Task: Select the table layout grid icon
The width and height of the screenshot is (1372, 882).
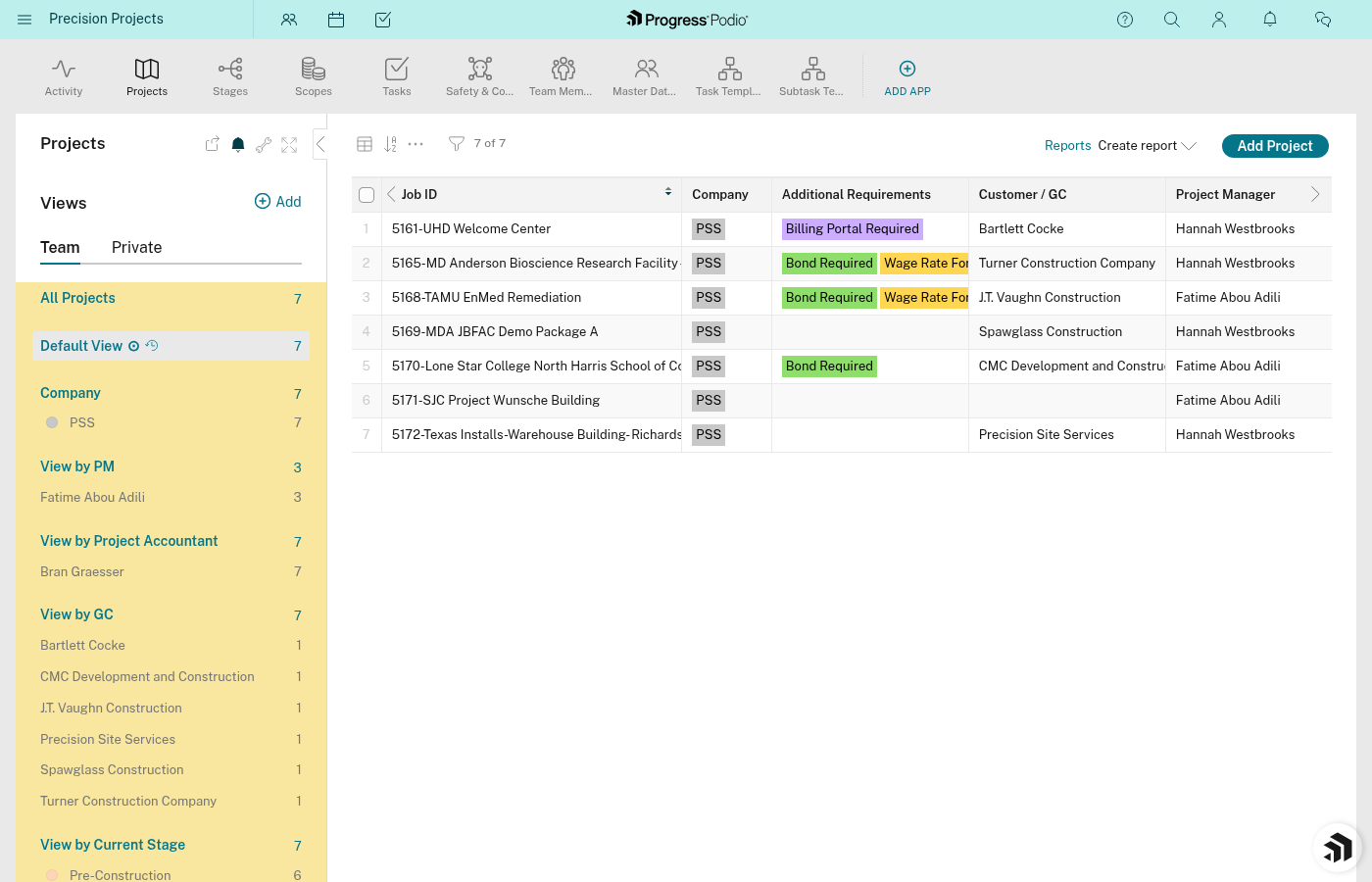Action: 365,143
